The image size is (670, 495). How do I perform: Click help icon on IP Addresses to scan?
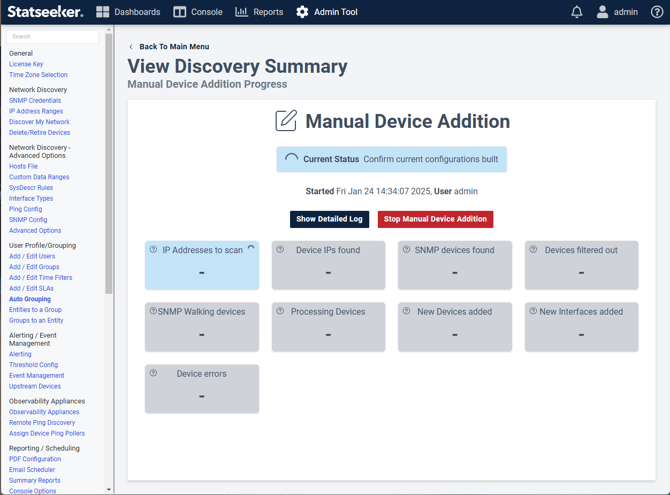pos(154,250)
